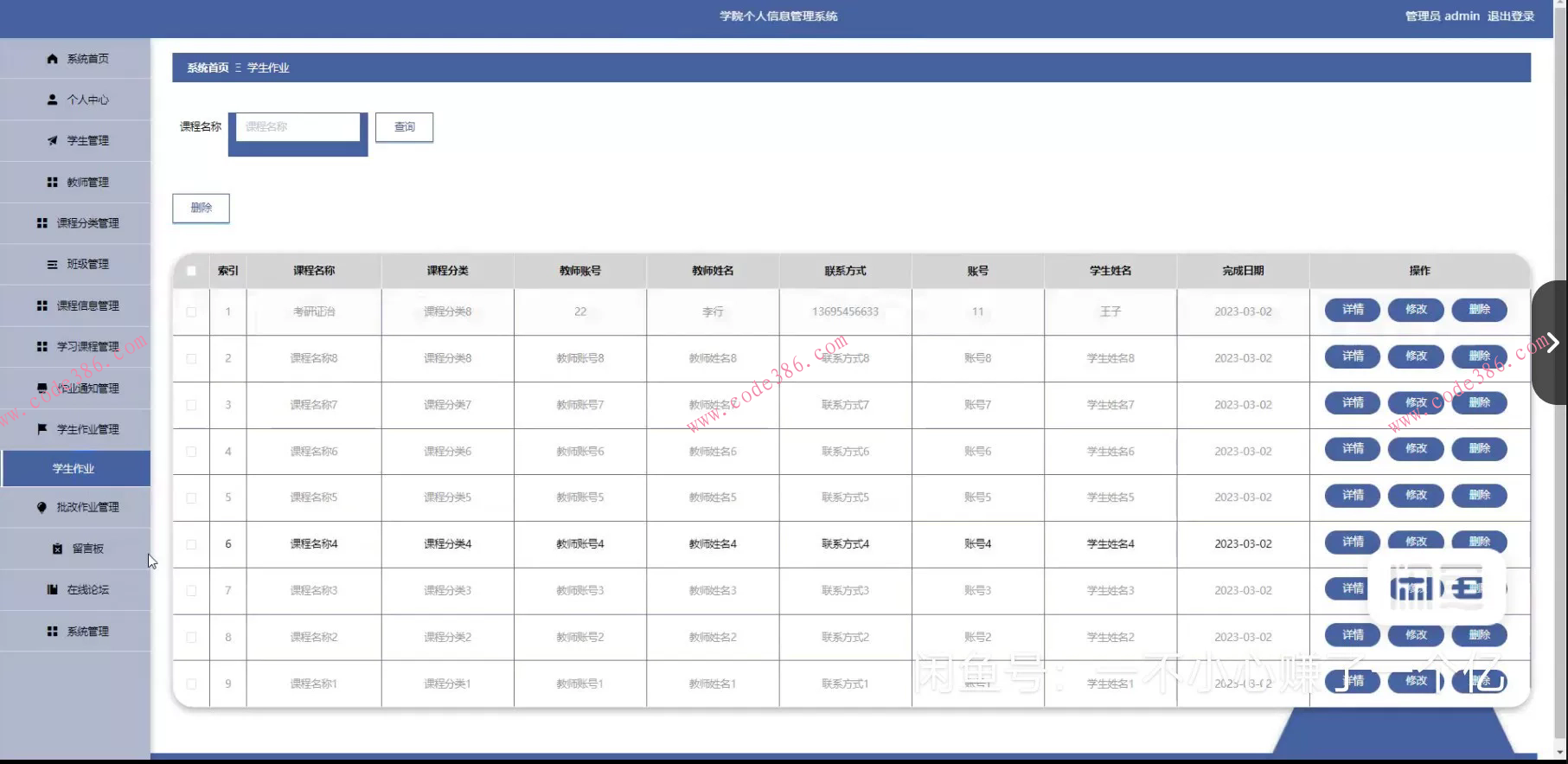Open 详情 for row 课程名称2
The height and width of the screenshot is (764, 1568).
(1353, 635)
